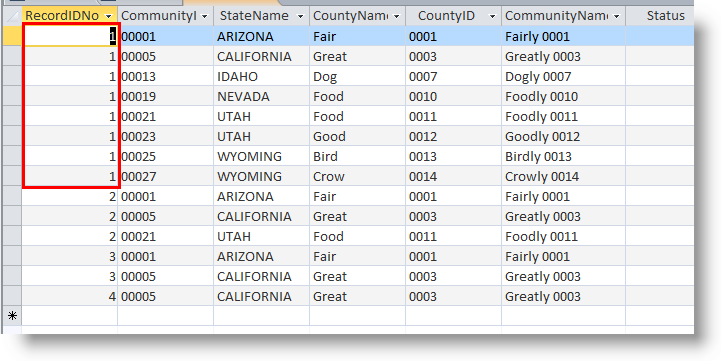Open the CountyID column dropdown arrow

492,16
